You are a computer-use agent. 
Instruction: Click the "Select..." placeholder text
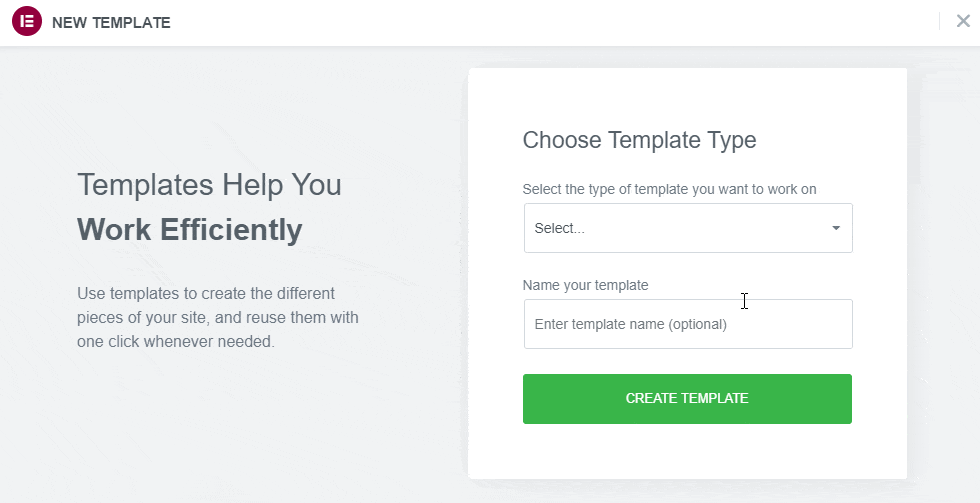click(x=560, y=228)
